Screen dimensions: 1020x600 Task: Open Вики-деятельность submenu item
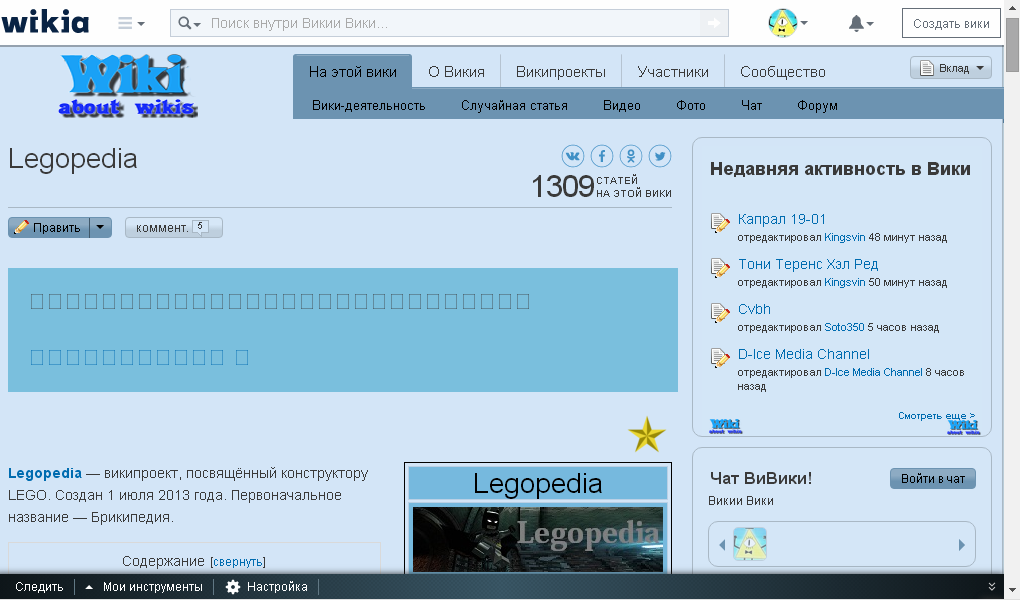click(x=368, y=105)
